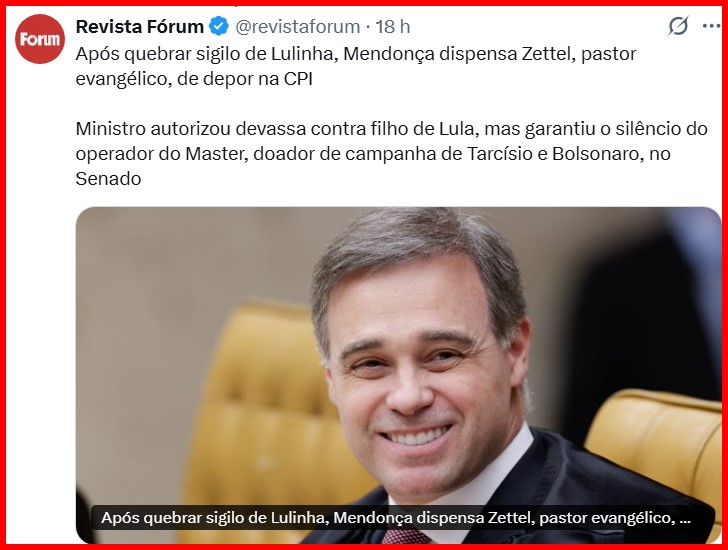Screen dimensions: 728x550
Task: Click the blue verified badge
Action: (x=219, y=26)
